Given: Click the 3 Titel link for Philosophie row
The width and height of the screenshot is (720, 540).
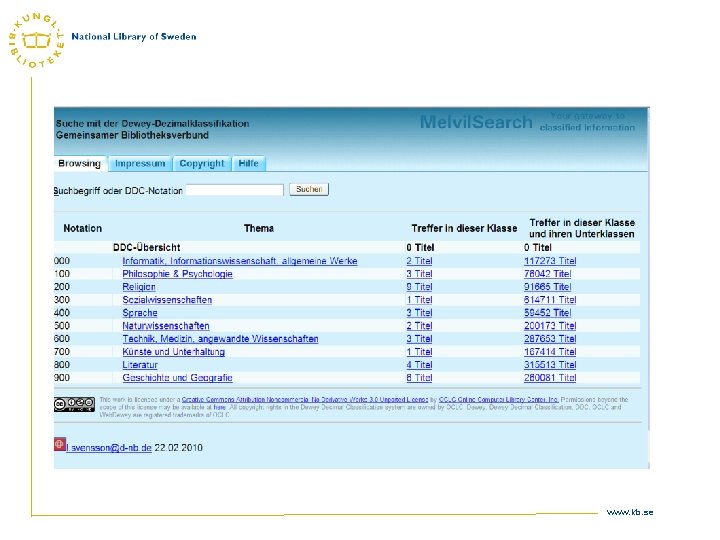Looking at the screenshot, I should (x=419, y=274).
